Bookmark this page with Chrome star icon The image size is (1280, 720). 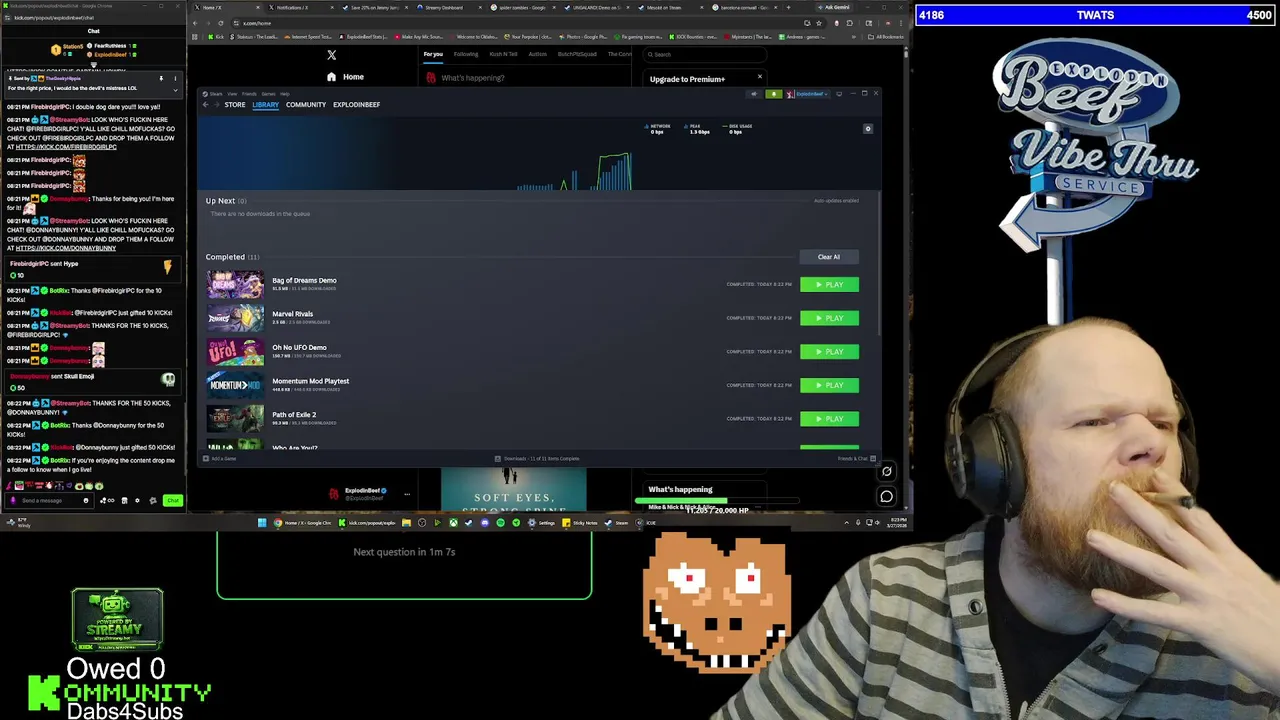819,23
